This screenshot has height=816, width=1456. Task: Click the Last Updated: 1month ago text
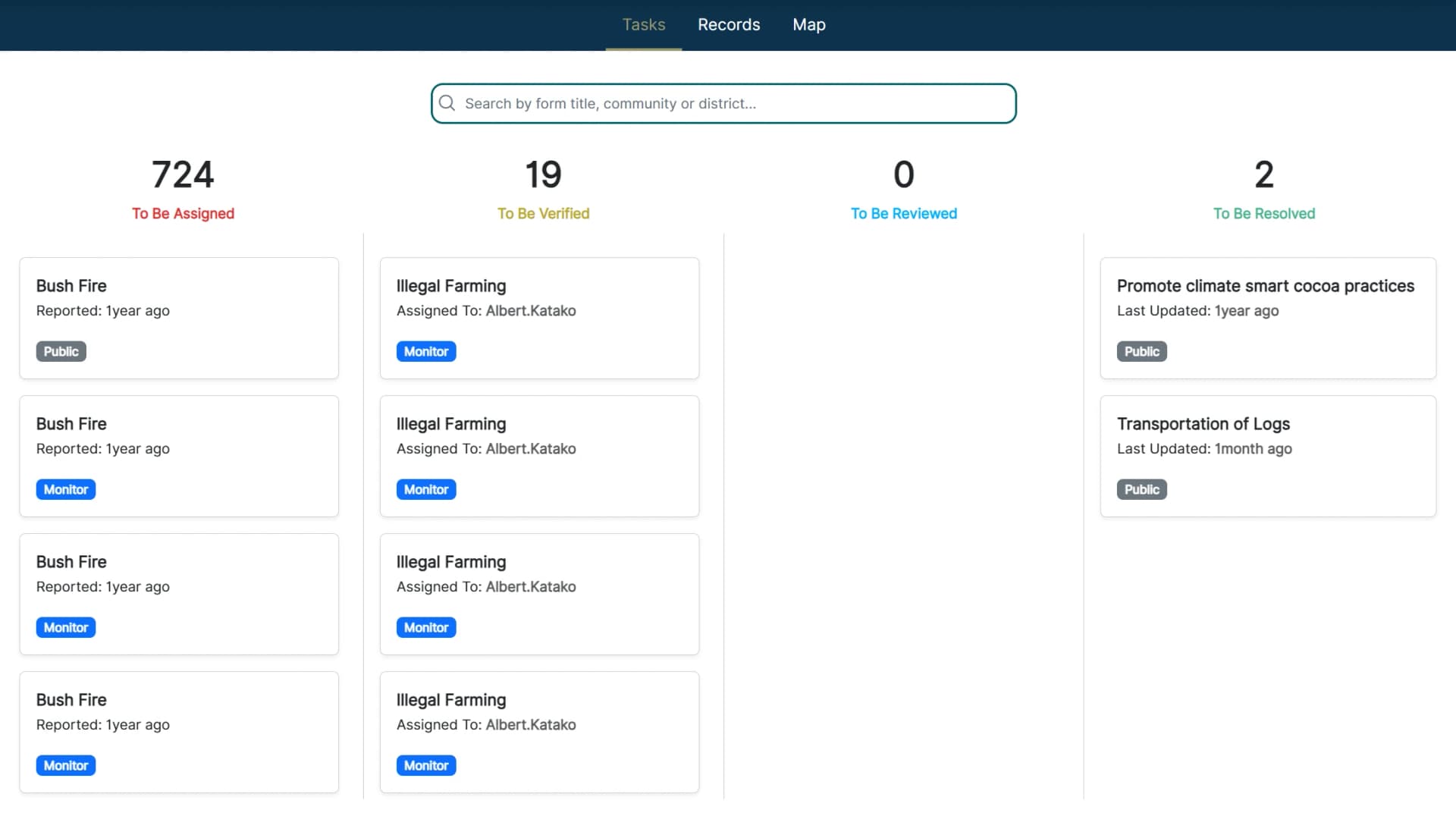point(1204,449)
